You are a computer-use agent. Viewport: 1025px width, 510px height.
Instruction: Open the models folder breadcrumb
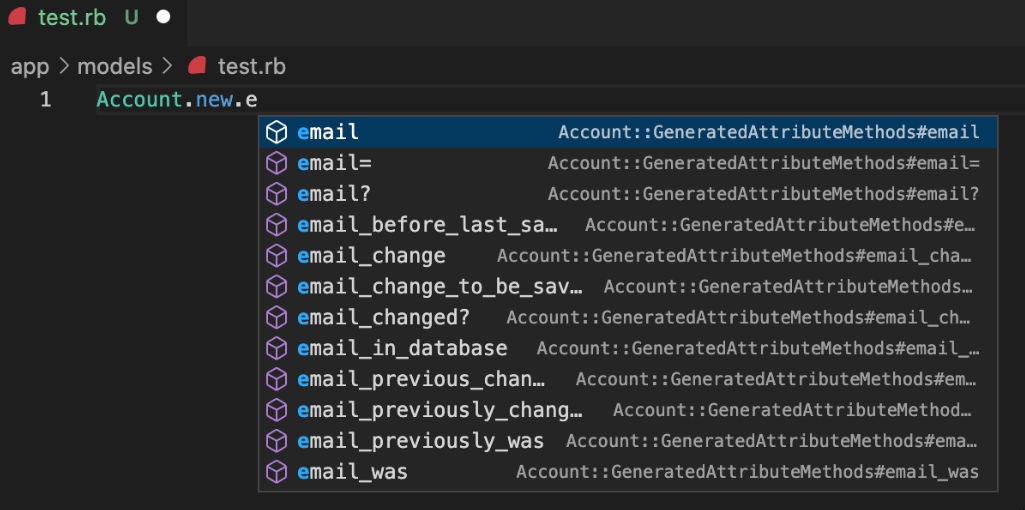[x=114, y=67]
